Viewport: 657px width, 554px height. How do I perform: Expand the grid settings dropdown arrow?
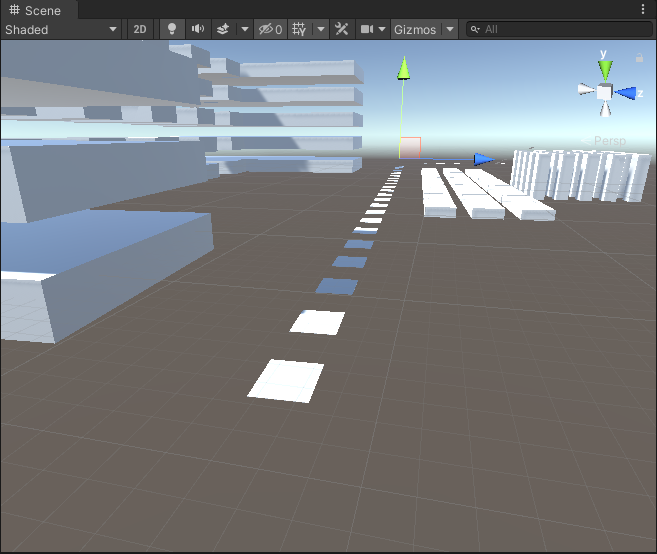(321, 30)
